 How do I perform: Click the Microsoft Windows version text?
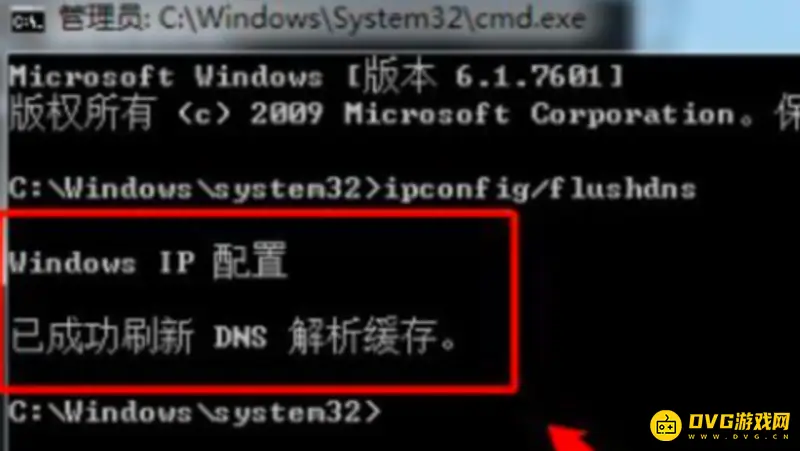coord(316,77)
